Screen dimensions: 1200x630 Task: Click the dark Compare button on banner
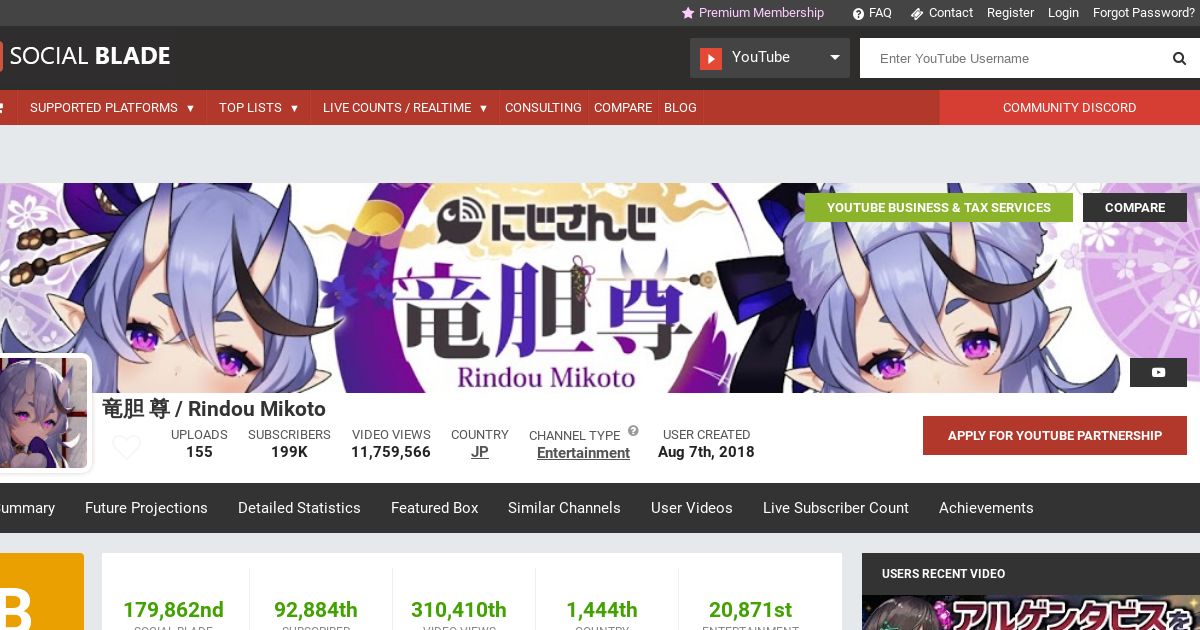click(x=1135, y=208)
